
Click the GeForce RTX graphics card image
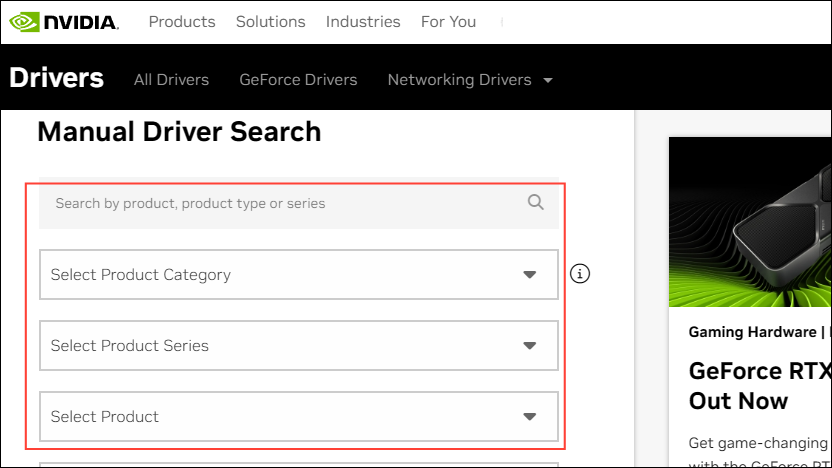(750, 222)
